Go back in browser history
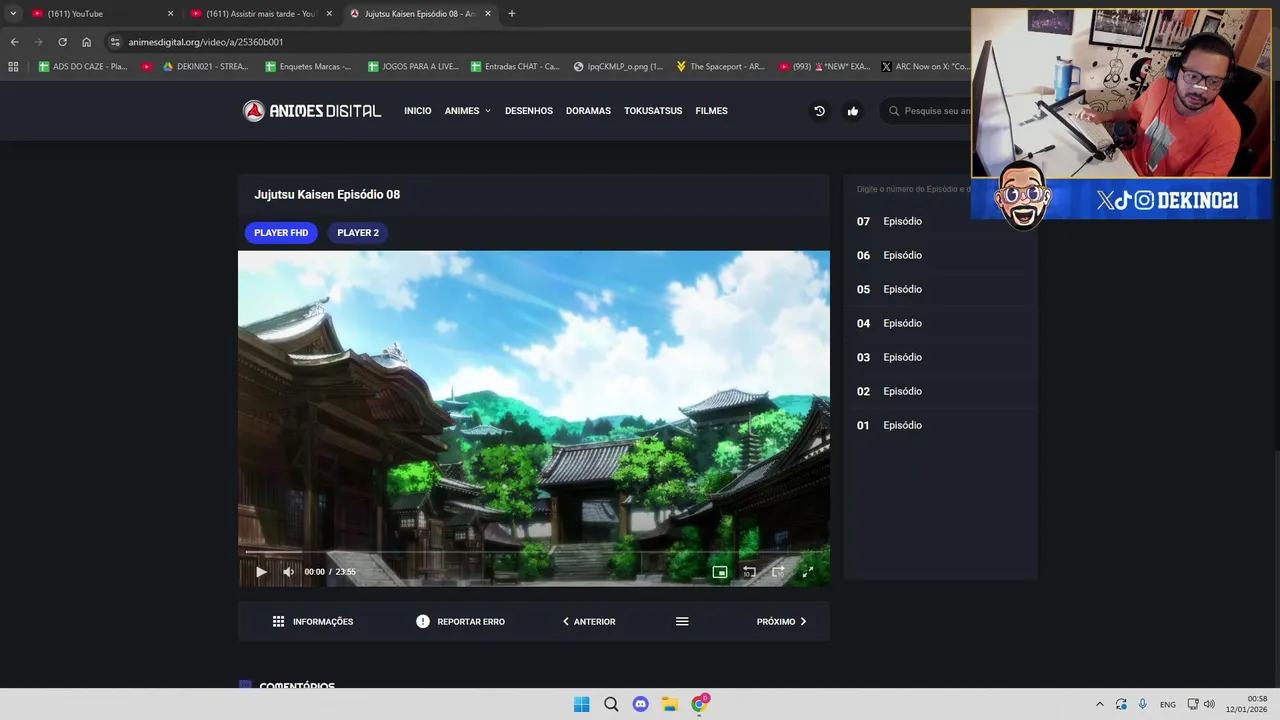The image size is (1280, 720). pyautogui.click(x=14, y=42)
